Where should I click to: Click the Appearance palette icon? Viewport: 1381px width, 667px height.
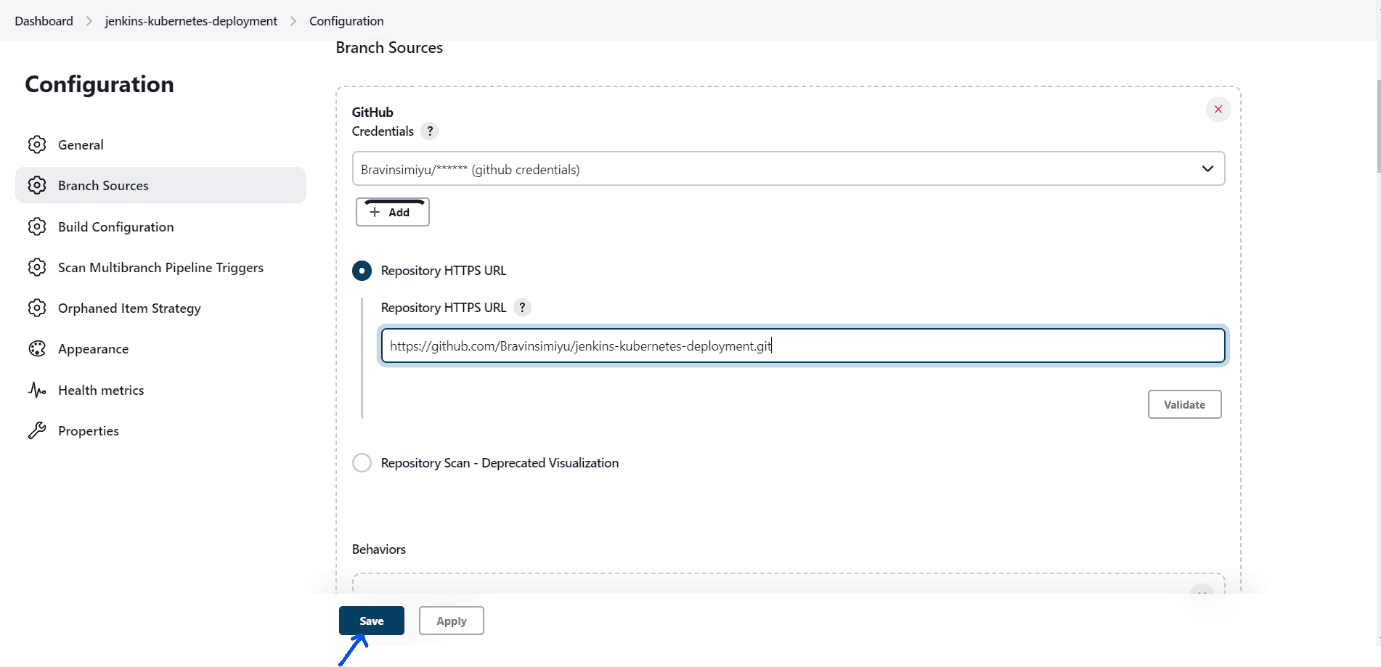37,349
